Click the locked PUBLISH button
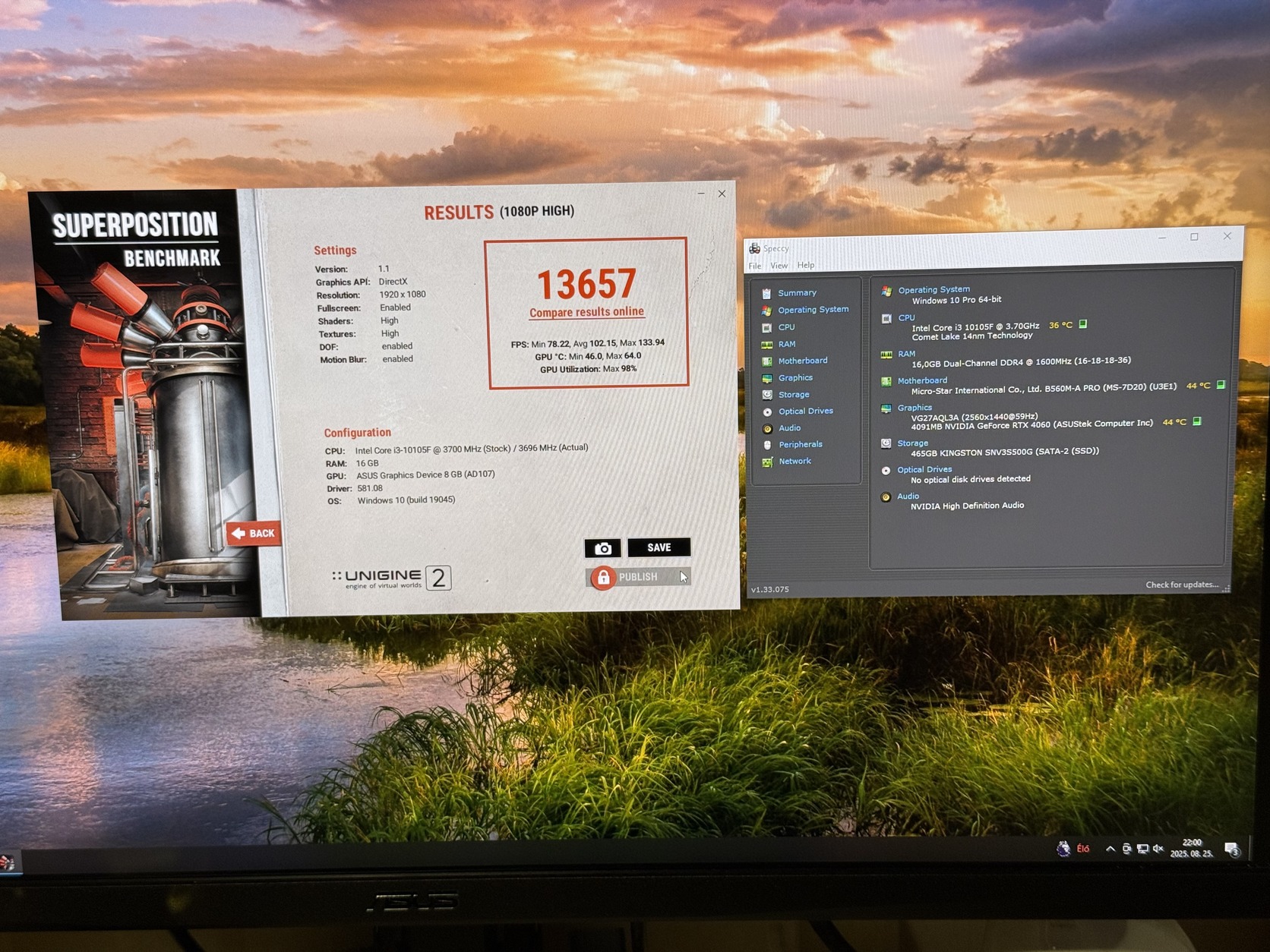This screenshot has height=952, width=1270. [x=638, y=577]
